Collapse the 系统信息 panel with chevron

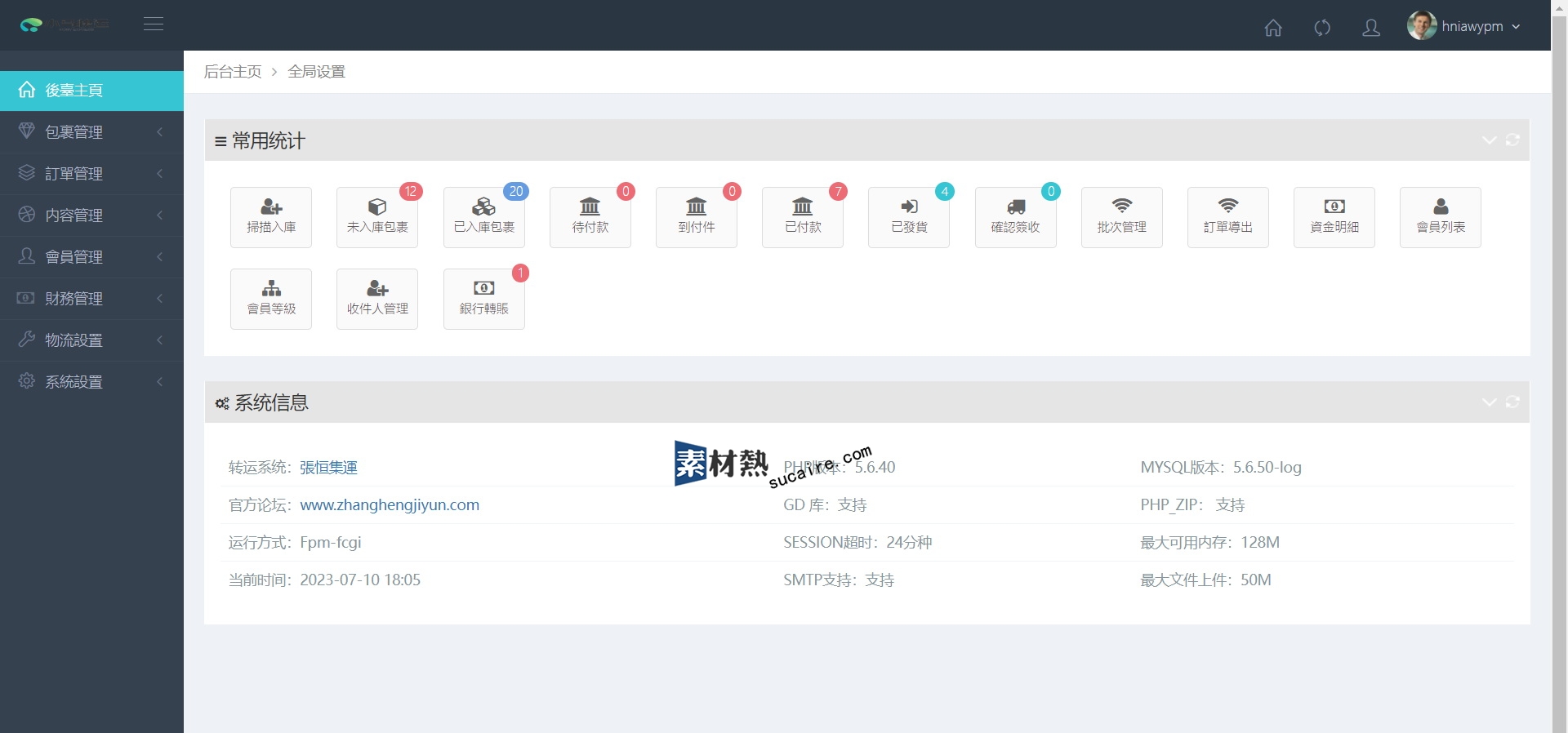tap(1489, 402)
